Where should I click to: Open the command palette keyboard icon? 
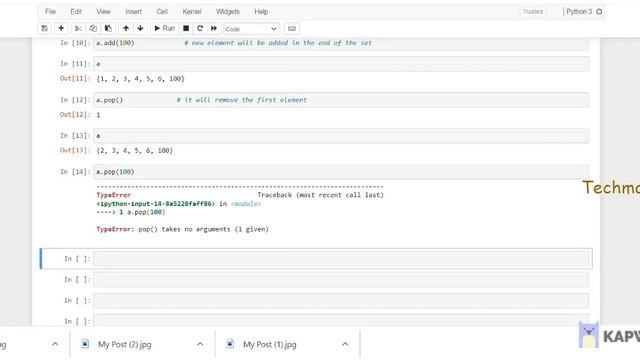(x=291, y=29)
